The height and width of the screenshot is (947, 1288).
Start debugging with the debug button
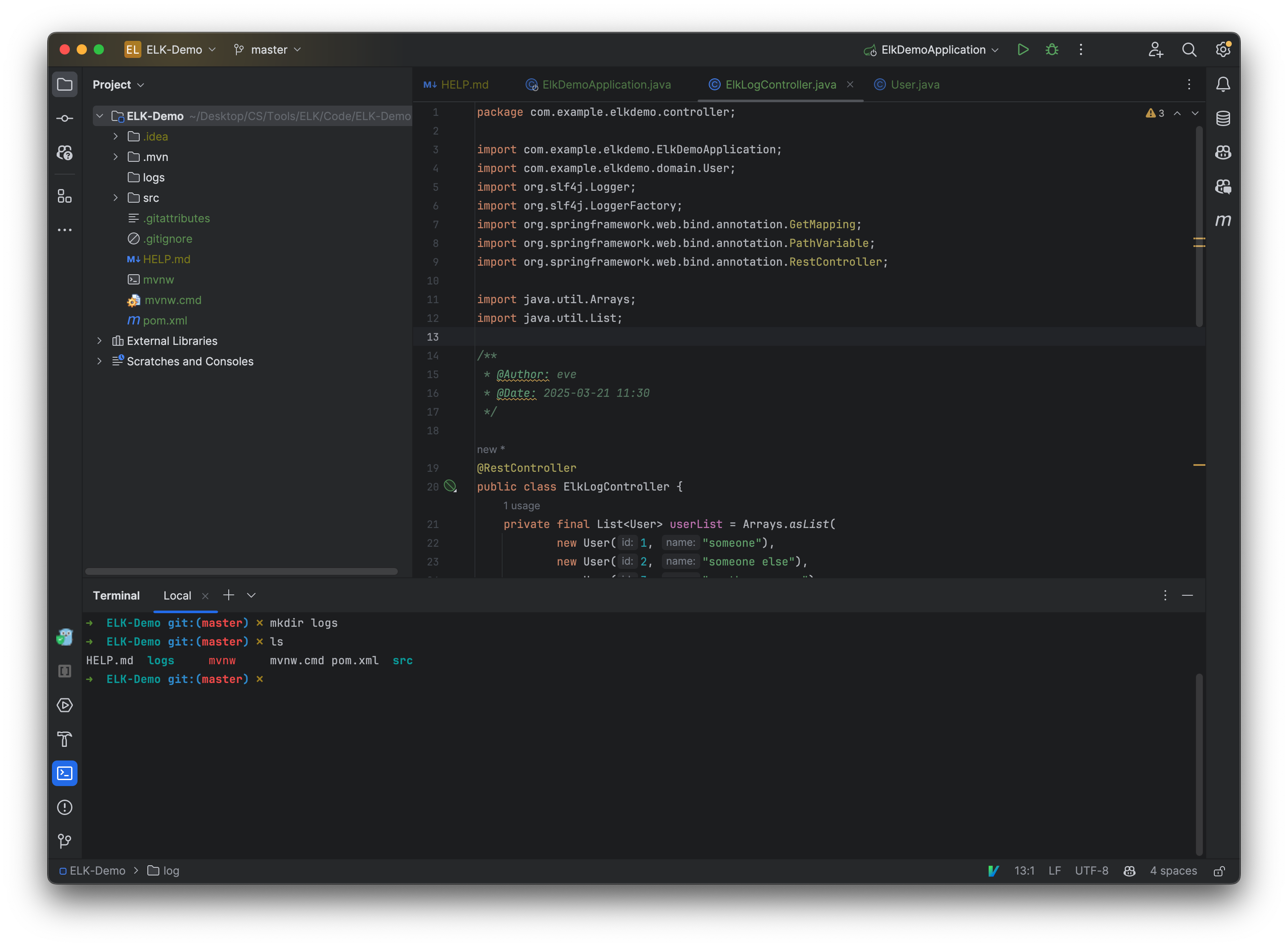coord(1052,49)
